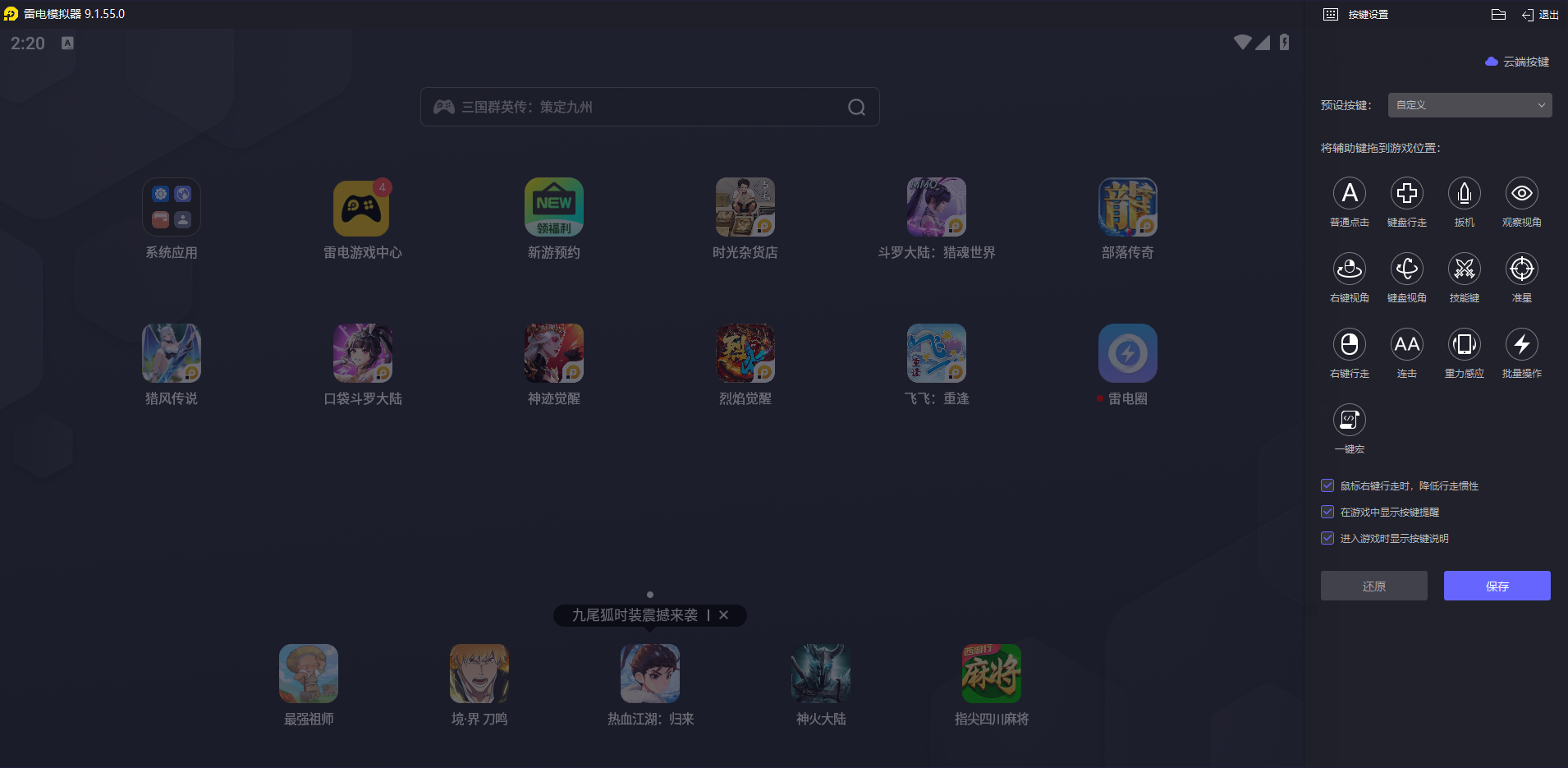The height and width of the screenshot is (768, 1568).
Task: Launch the 飞飞：重逢 game
Action: click(x=937, y=353)
